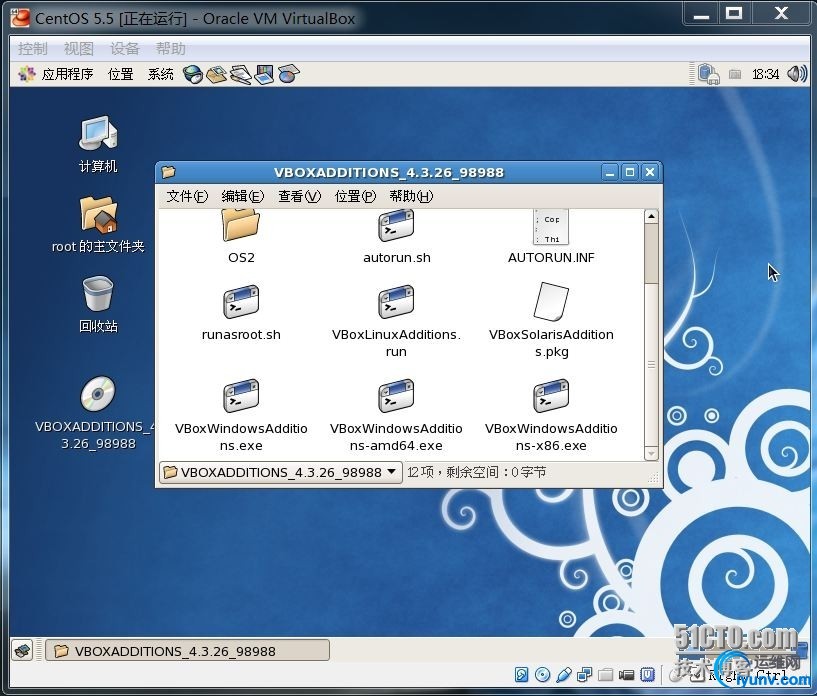The height and width of the screenshot is (696, 817).
Task: Expand the VBOXADDITIONS_4.3.26_98988 location dropdown
Action: coord(280,473)
